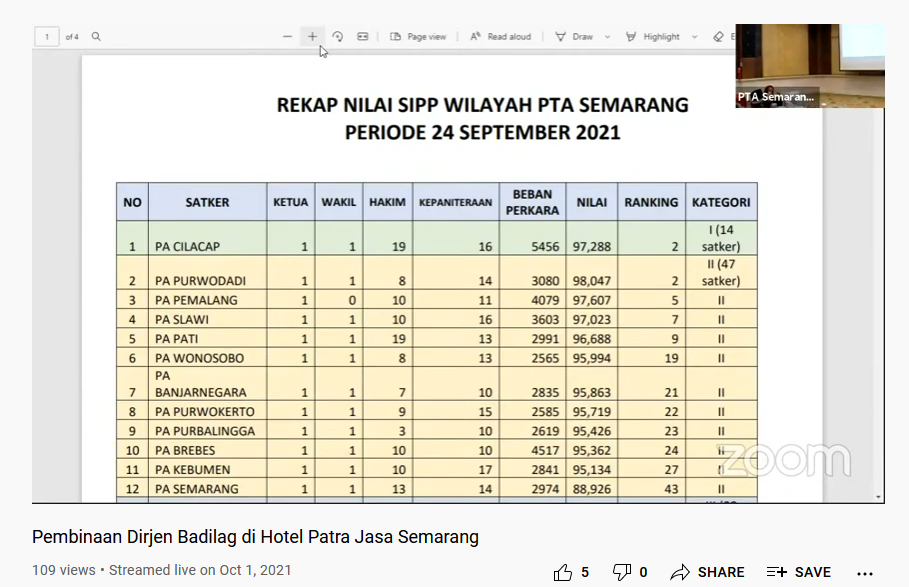Expand the Highlight color dropdown arrow

point(693,37)
